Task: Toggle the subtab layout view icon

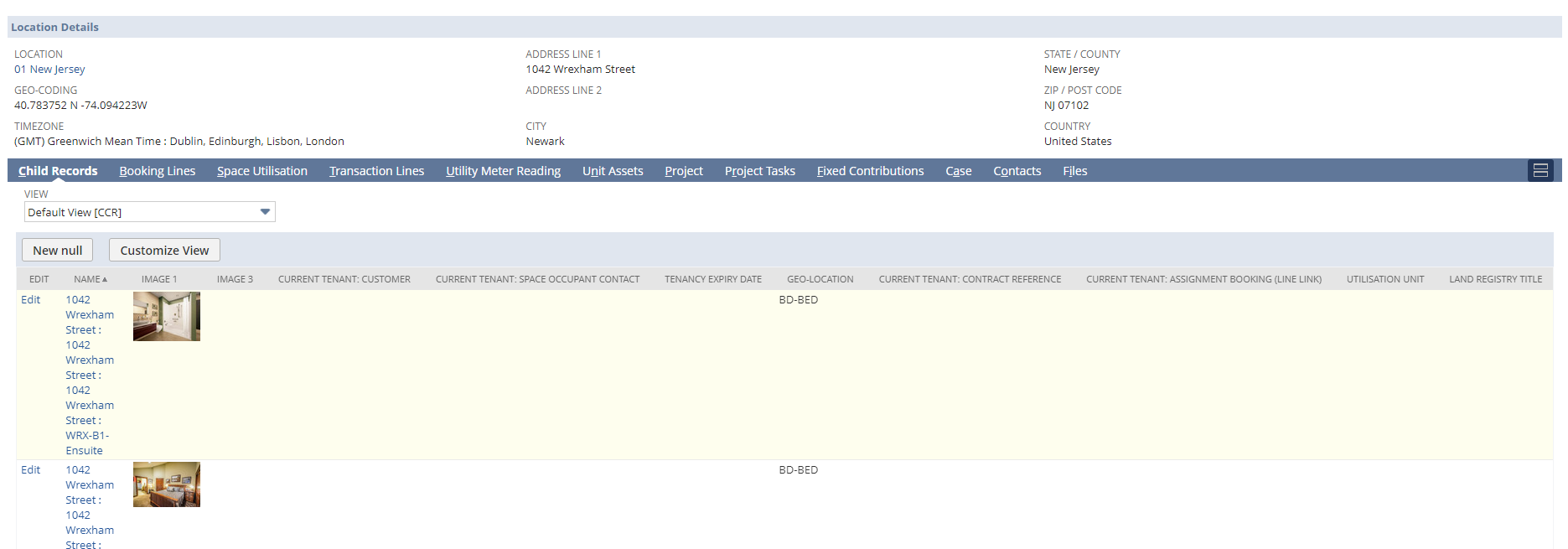Action: coord(1540,171)
